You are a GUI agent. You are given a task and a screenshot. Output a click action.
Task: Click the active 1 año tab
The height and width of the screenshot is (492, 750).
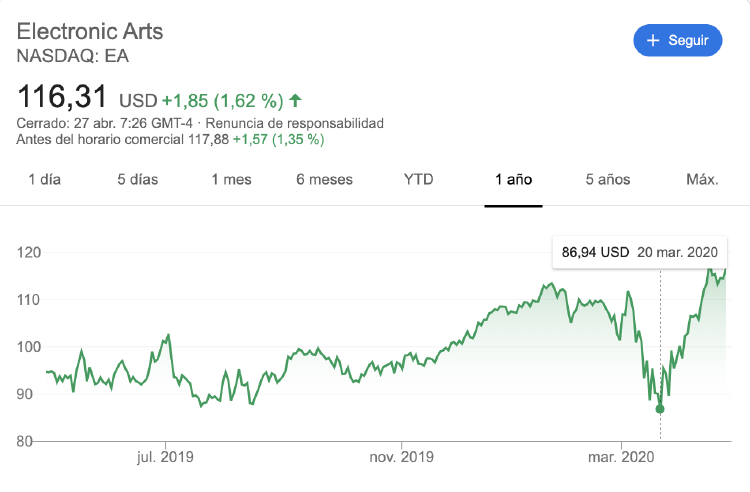pos(513,180)
